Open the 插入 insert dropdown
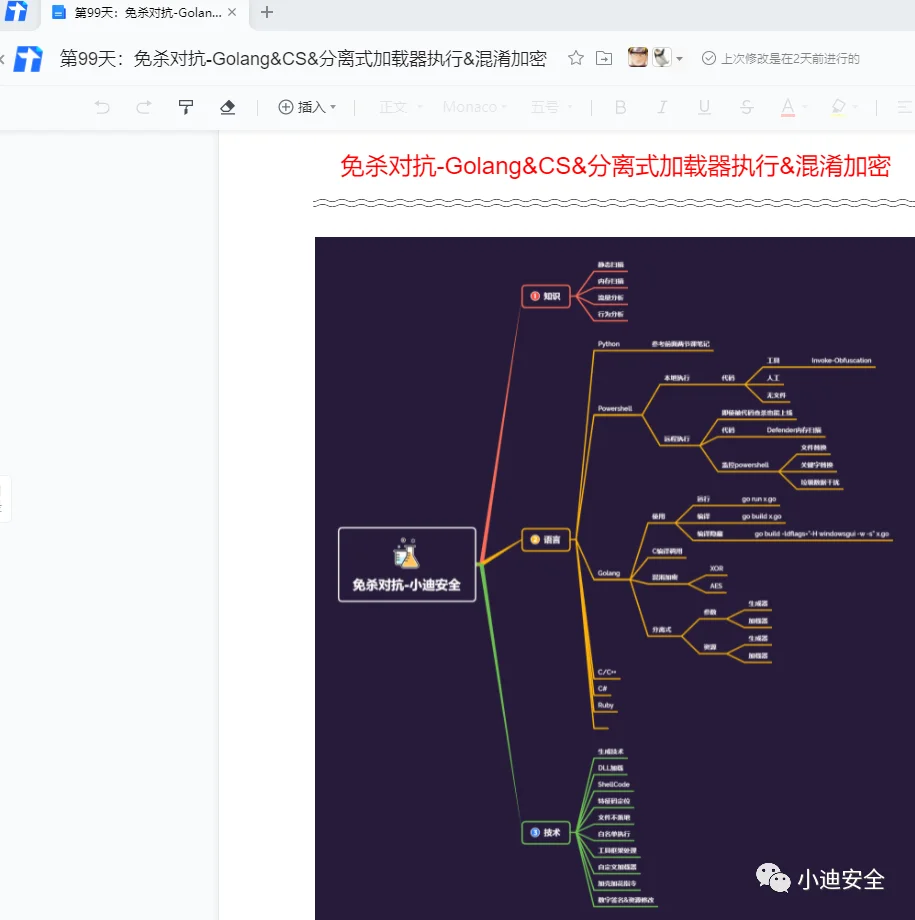The image size is (915, 920). 307,107
